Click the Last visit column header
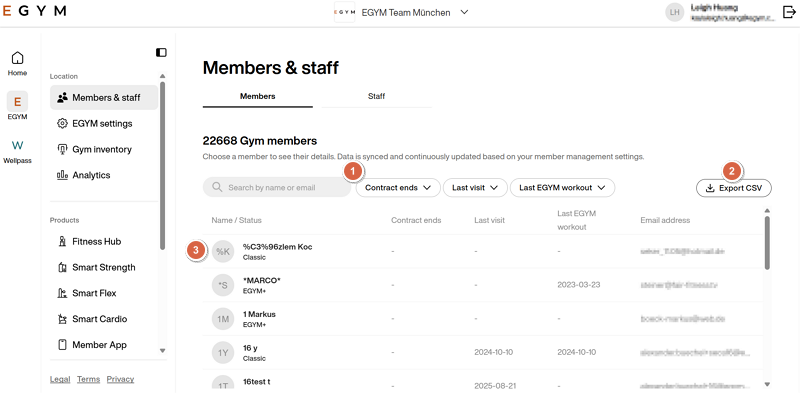 489,220
